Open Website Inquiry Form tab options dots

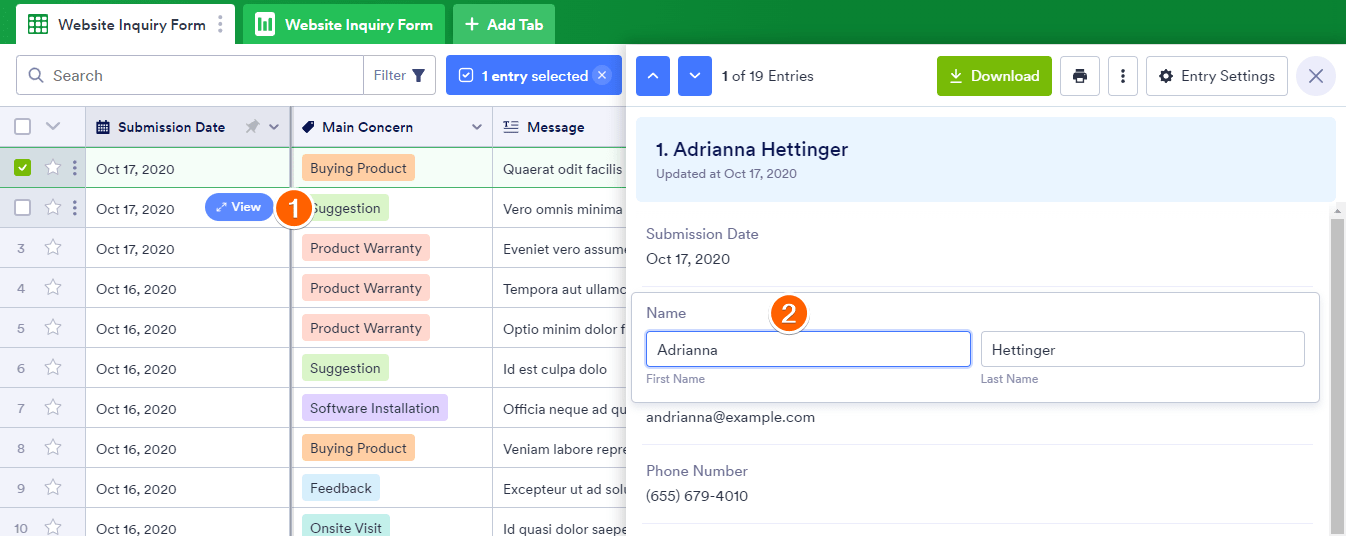click(221, 24)
